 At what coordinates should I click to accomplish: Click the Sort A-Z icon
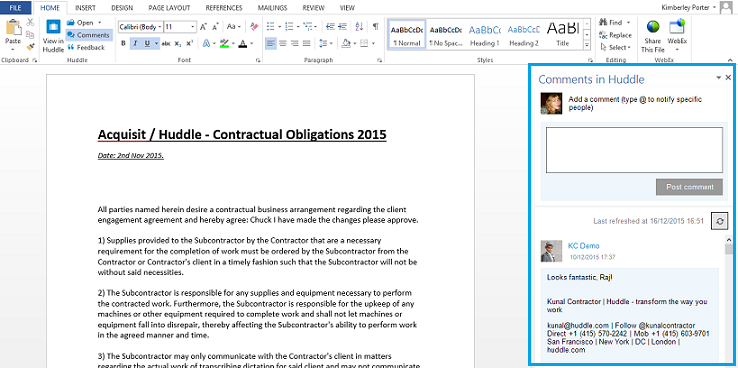click(359, 26)
